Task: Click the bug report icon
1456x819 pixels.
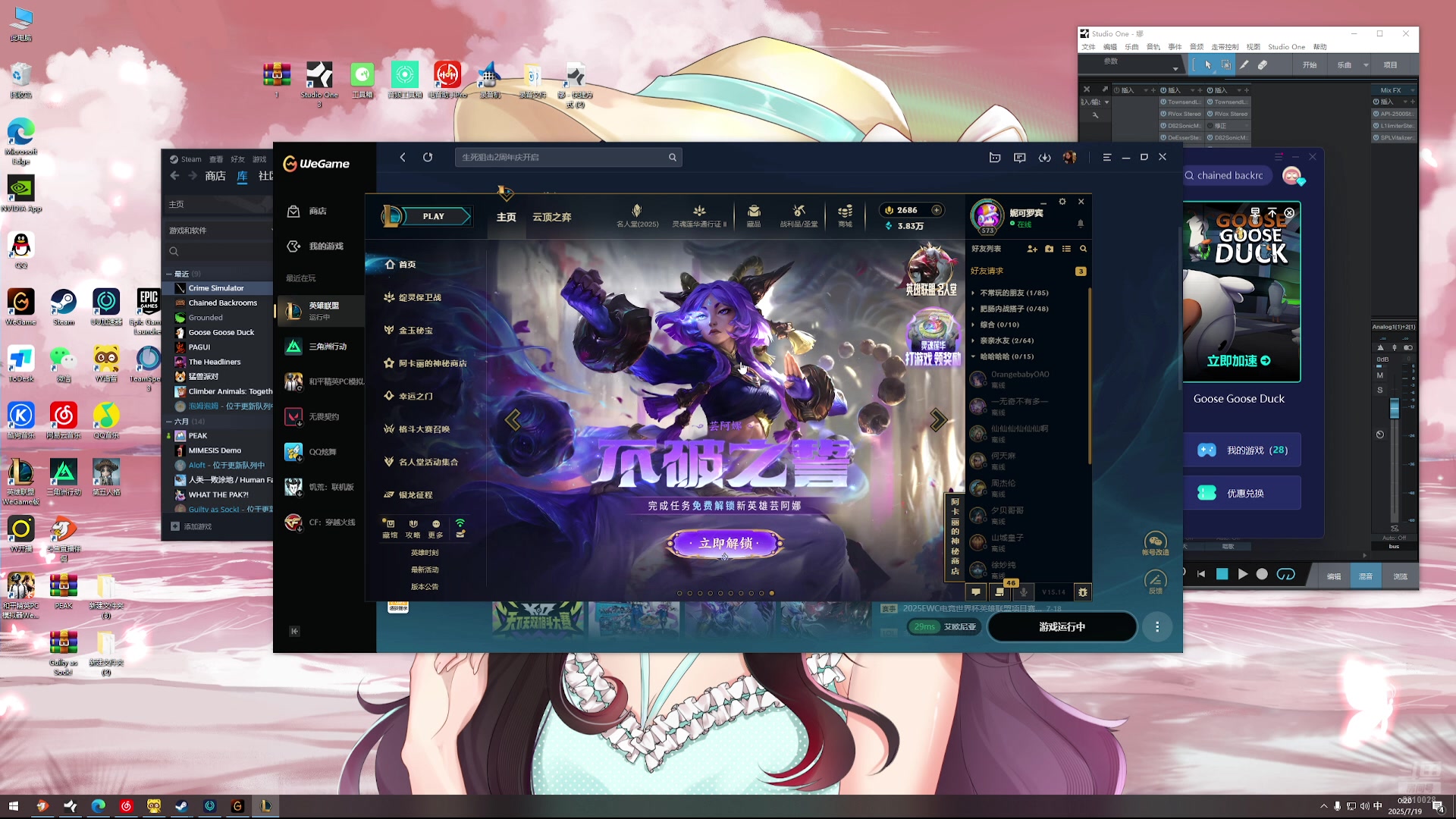Action: click(1083, 592)
